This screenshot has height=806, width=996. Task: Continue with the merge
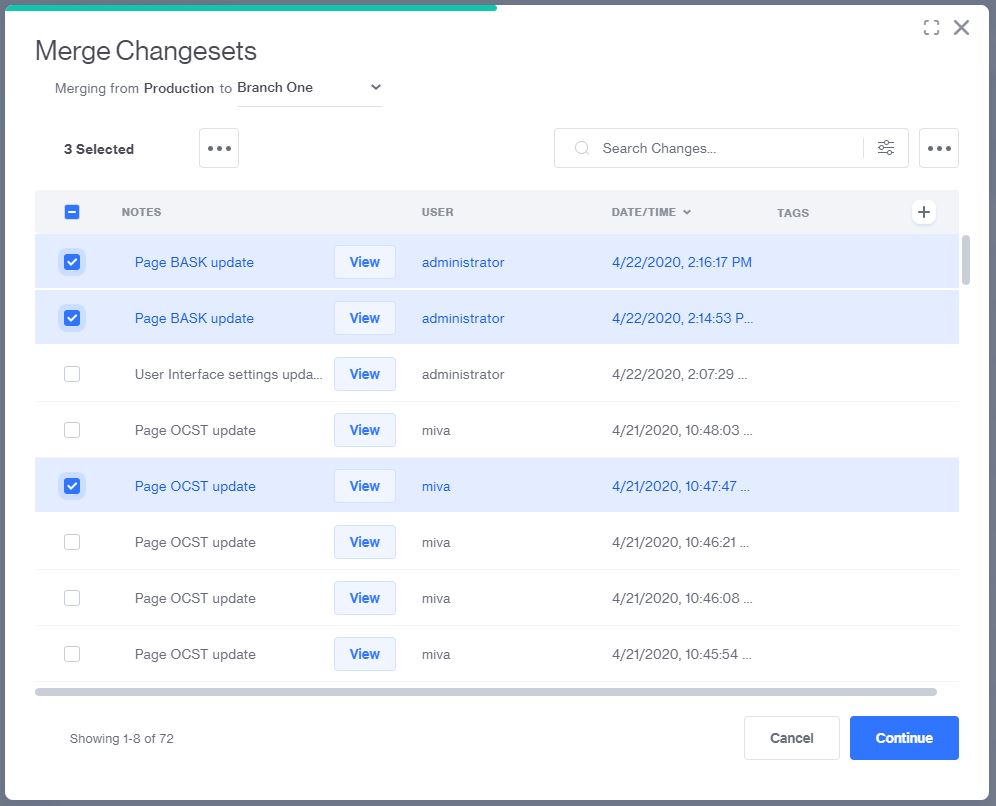pyautogui.click(x=904, y=737)
